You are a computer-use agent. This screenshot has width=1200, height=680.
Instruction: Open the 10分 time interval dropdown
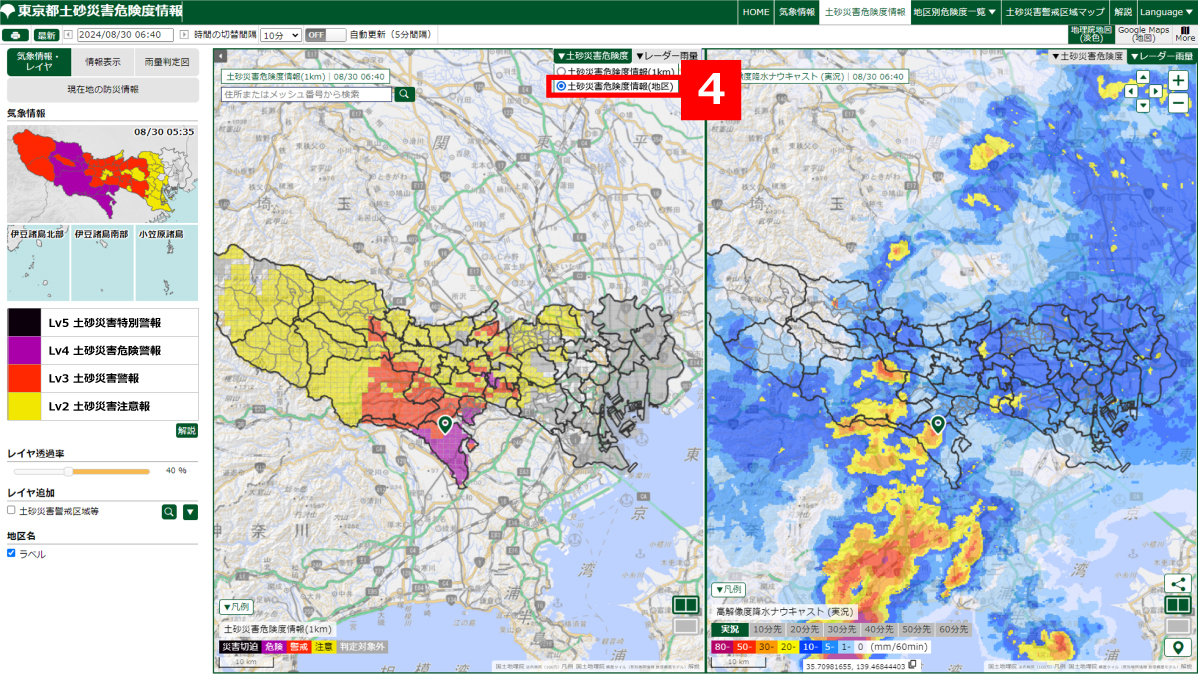(x=280, y=35)
